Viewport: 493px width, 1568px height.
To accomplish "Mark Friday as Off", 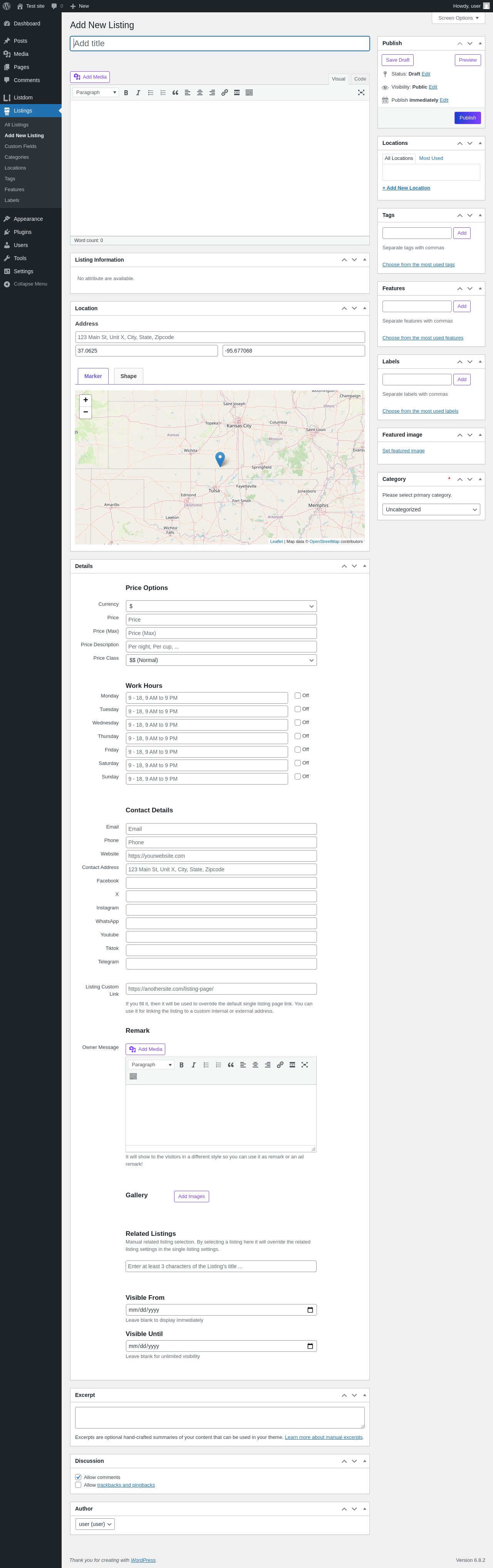I will point(298,749).
